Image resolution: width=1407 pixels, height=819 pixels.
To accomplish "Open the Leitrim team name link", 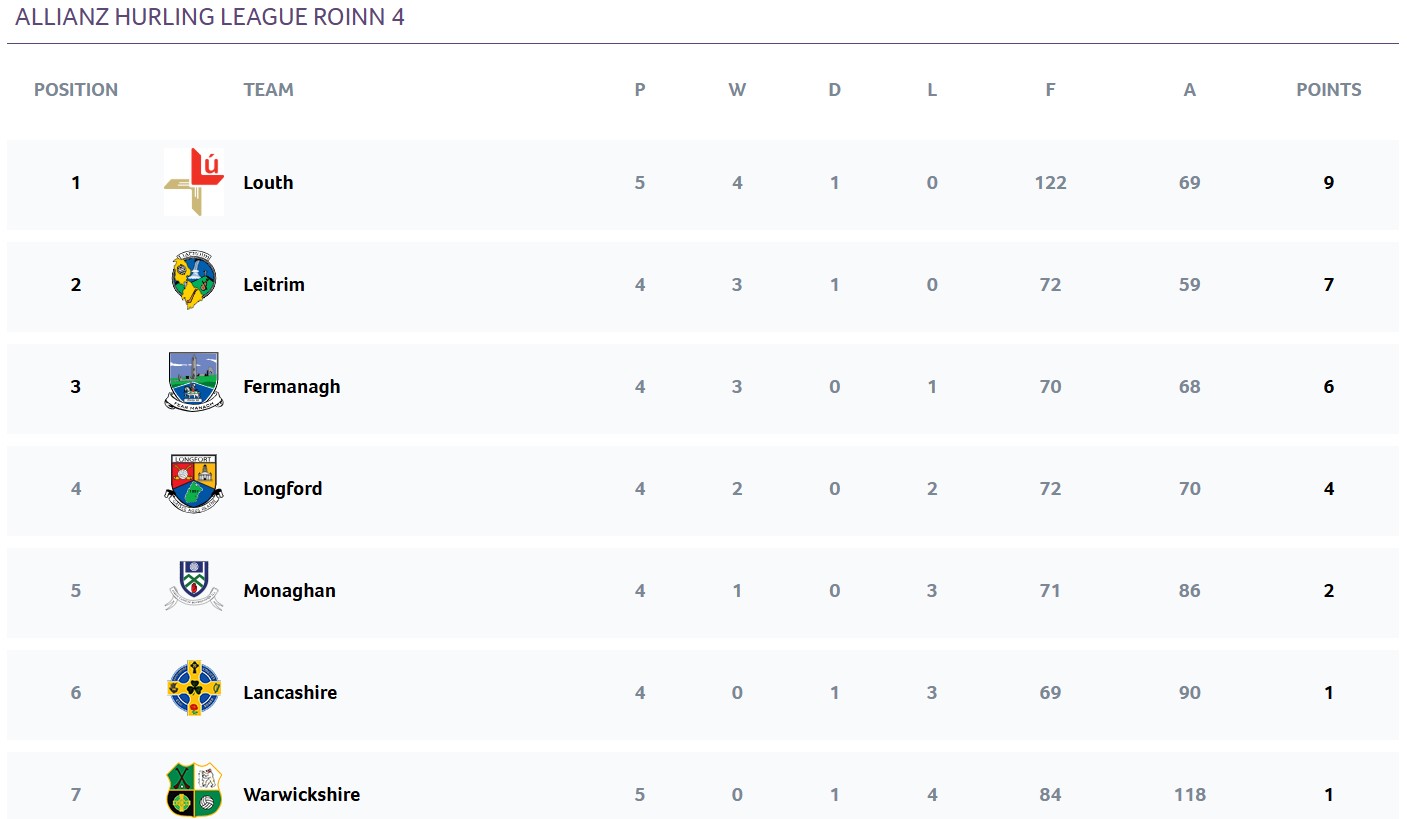I will coord(274,284).
